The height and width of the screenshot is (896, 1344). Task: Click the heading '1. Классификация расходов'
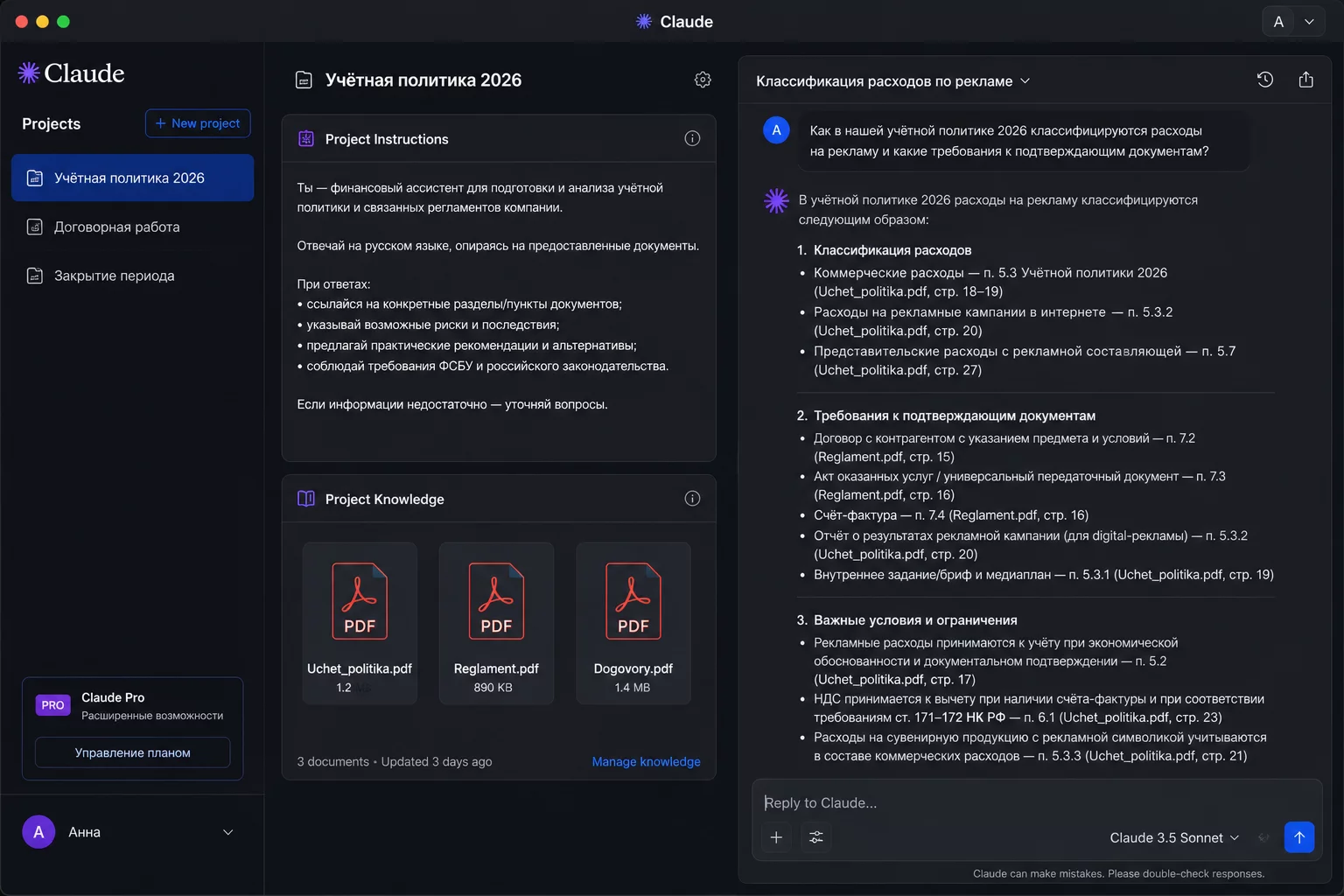point(884,250)
